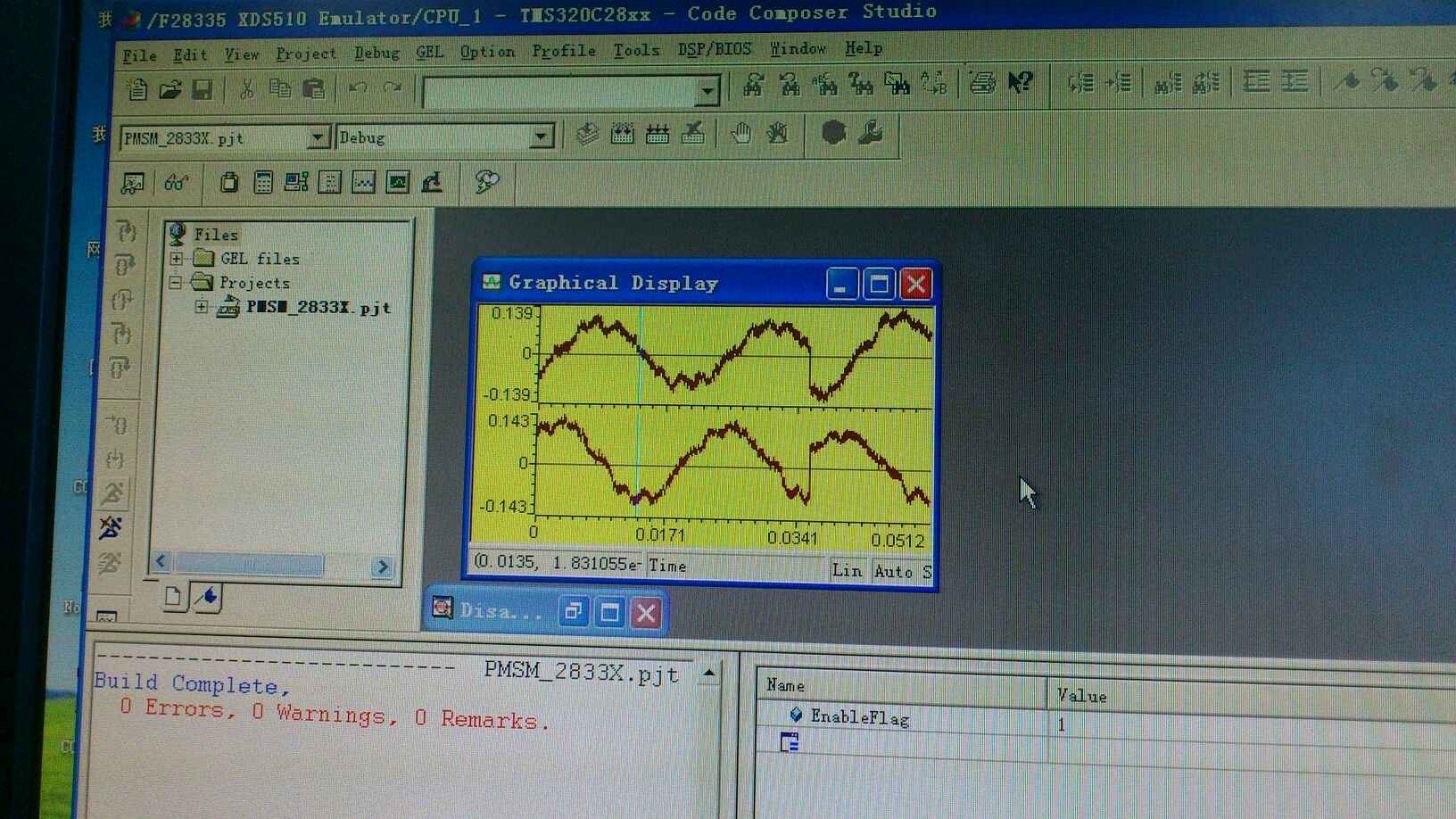1456x819 pixels.
Task: Click the Halt icon with crossed running man
Action: point(111,528)
